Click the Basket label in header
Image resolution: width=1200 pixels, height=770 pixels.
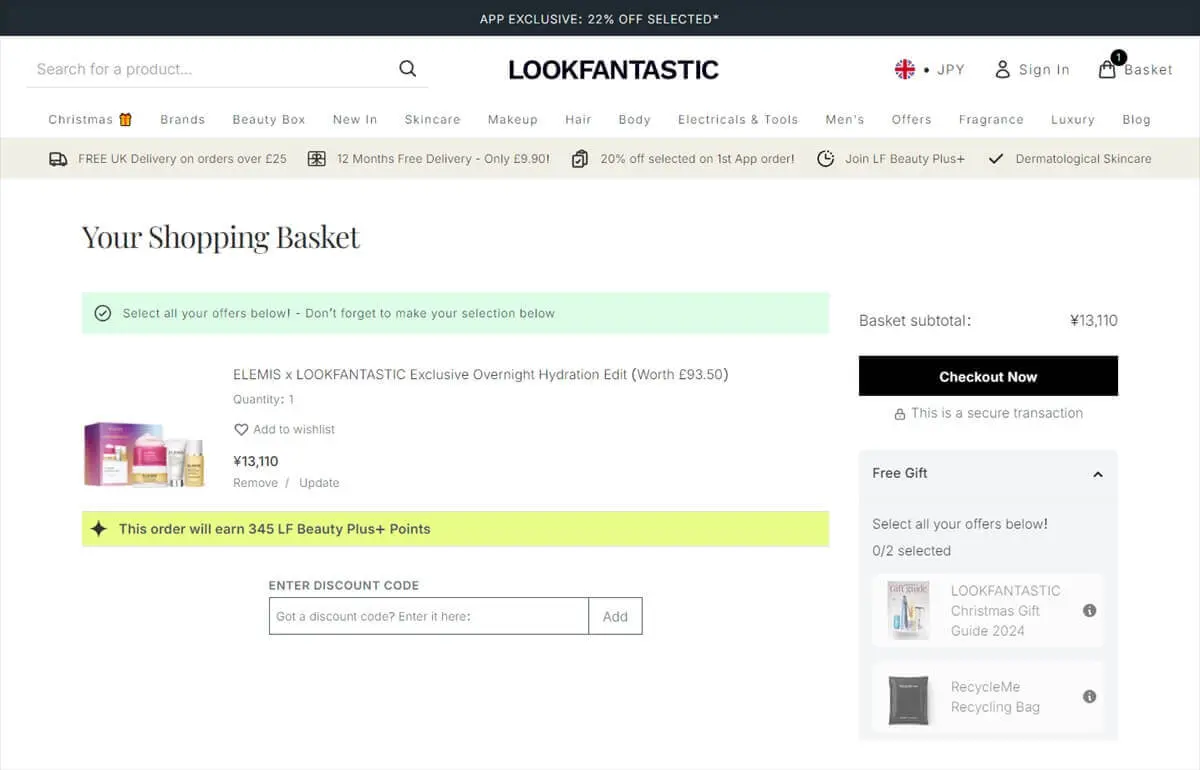(1148, 70)
